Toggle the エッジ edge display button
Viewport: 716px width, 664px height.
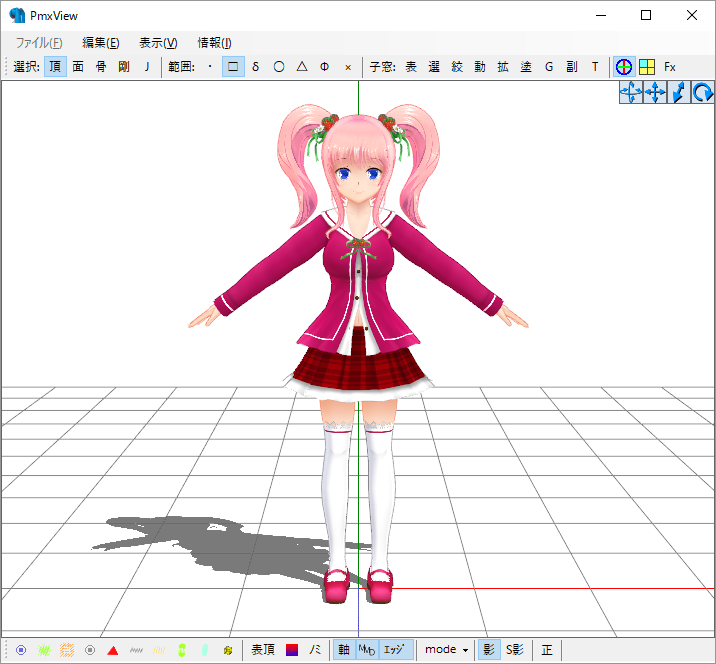click(396, 650)
